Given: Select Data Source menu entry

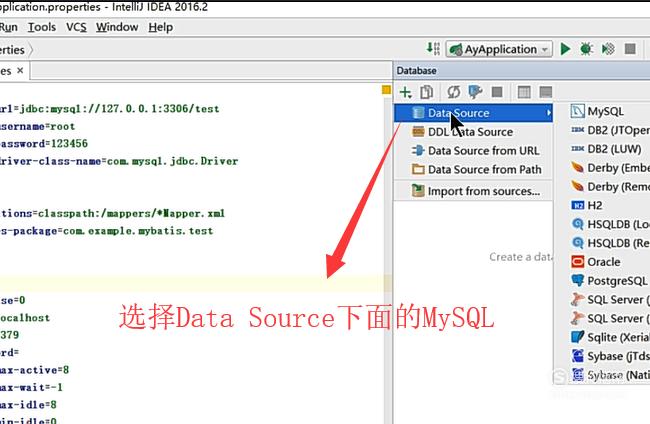Looking at the screenshot, I should (473, 113).
